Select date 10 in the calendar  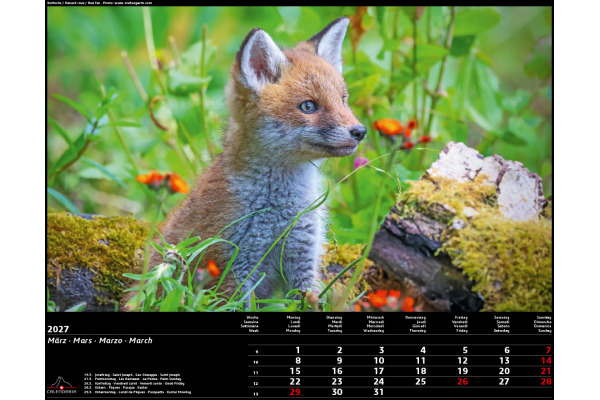pos(379,361)
